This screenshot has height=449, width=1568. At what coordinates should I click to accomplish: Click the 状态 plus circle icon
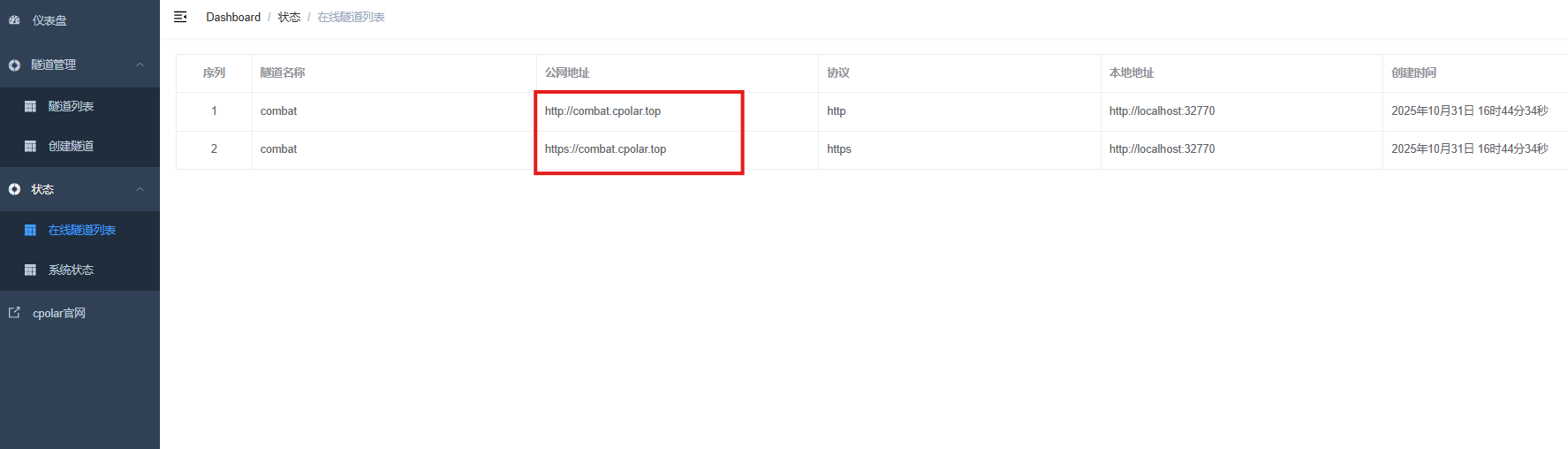pos(14,190)
